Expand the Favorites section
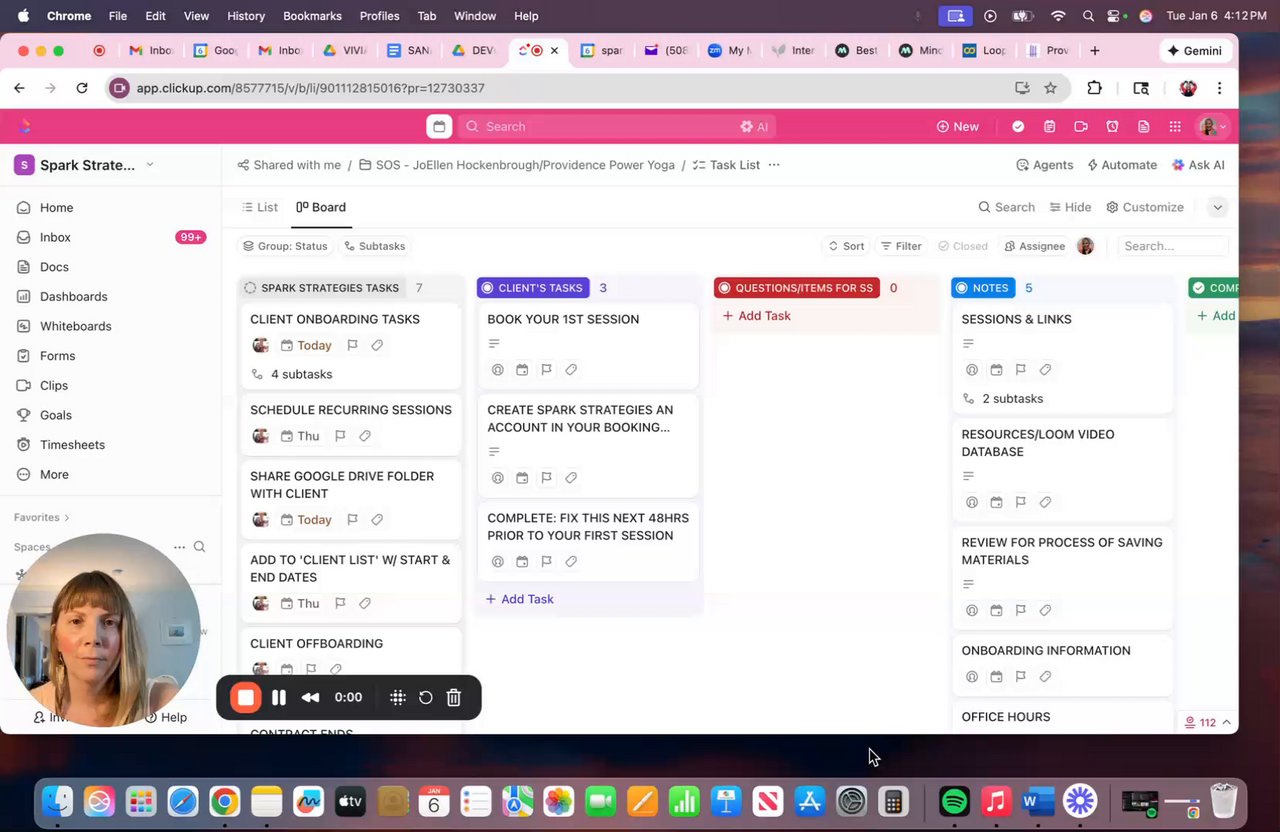The width and height of the screenshot is (1280, 832). pyautogui.click(x=42, y=517)
